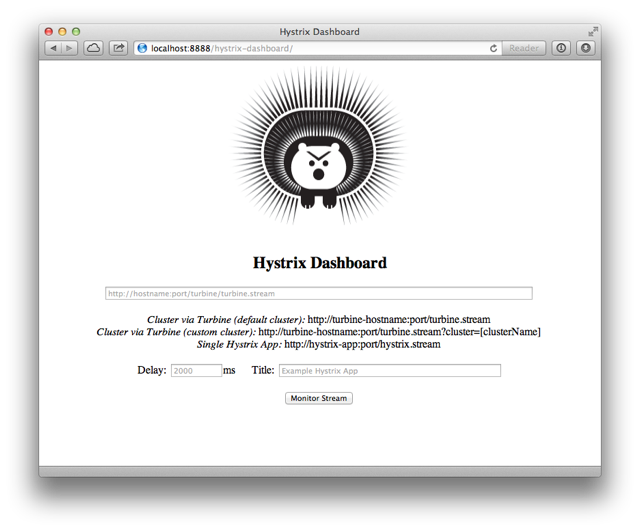Go back with the Safari back arrow
Viewport: 640px width, 531px height.
tap(53, 48)
